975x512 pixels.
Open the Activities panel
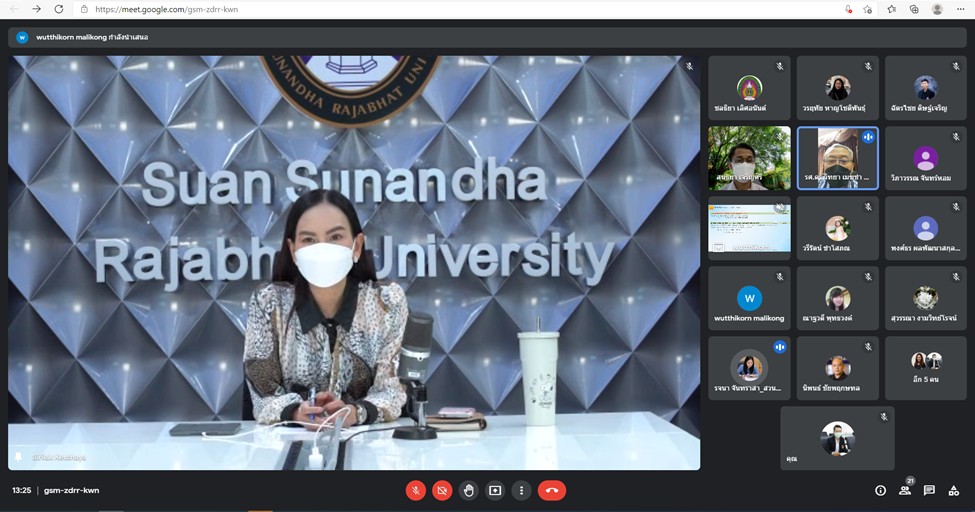954,490
